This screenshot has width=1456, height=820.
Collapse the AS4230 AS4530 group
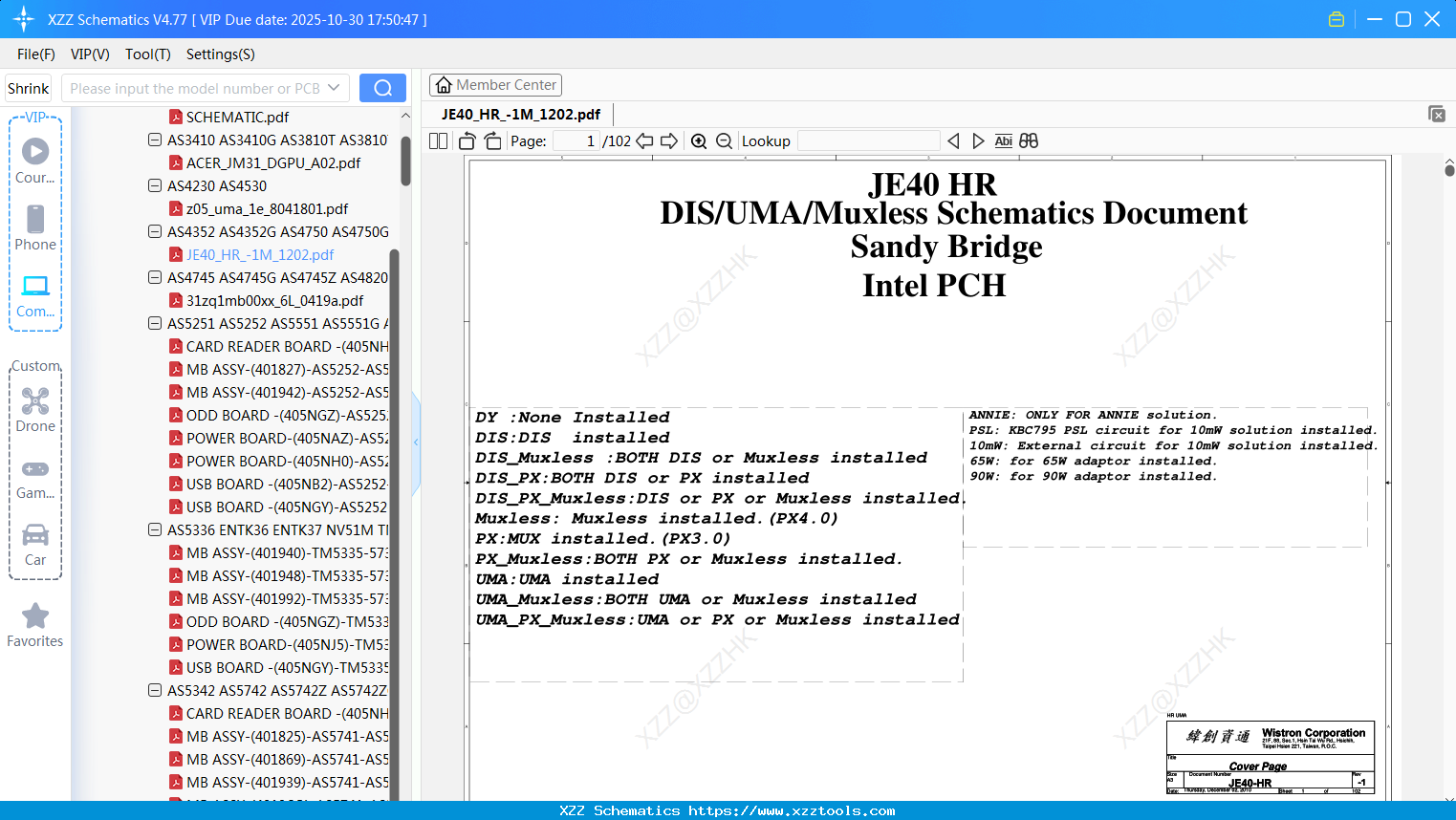(x=155, y=185)
